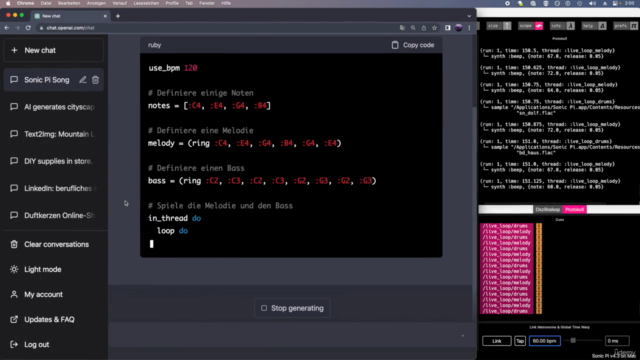Open the Bearbeiten menu

[69, 3]
